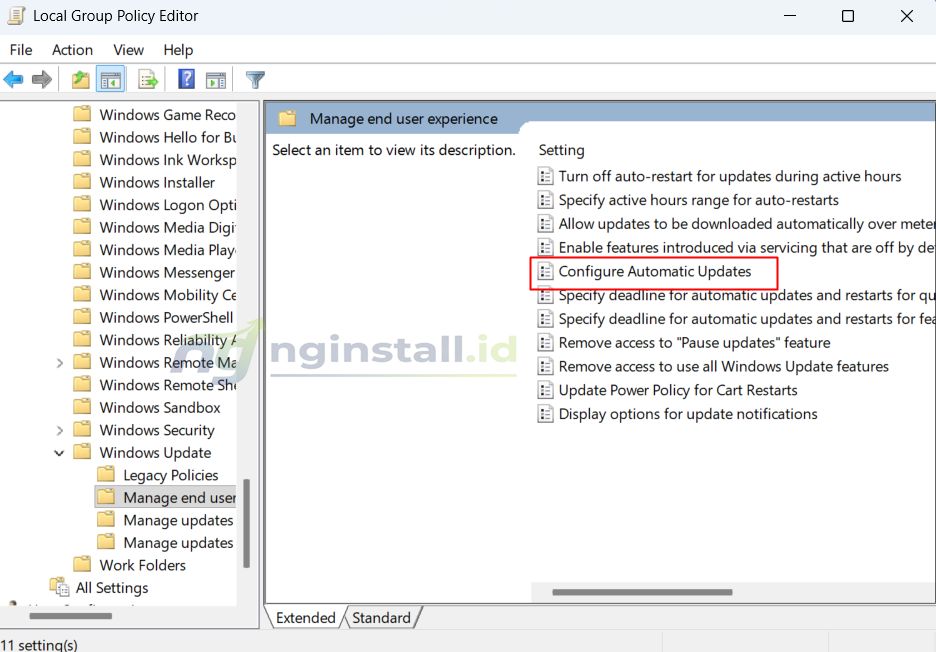Click the horizontal scrollbar below the settings list

pos(640,592)
